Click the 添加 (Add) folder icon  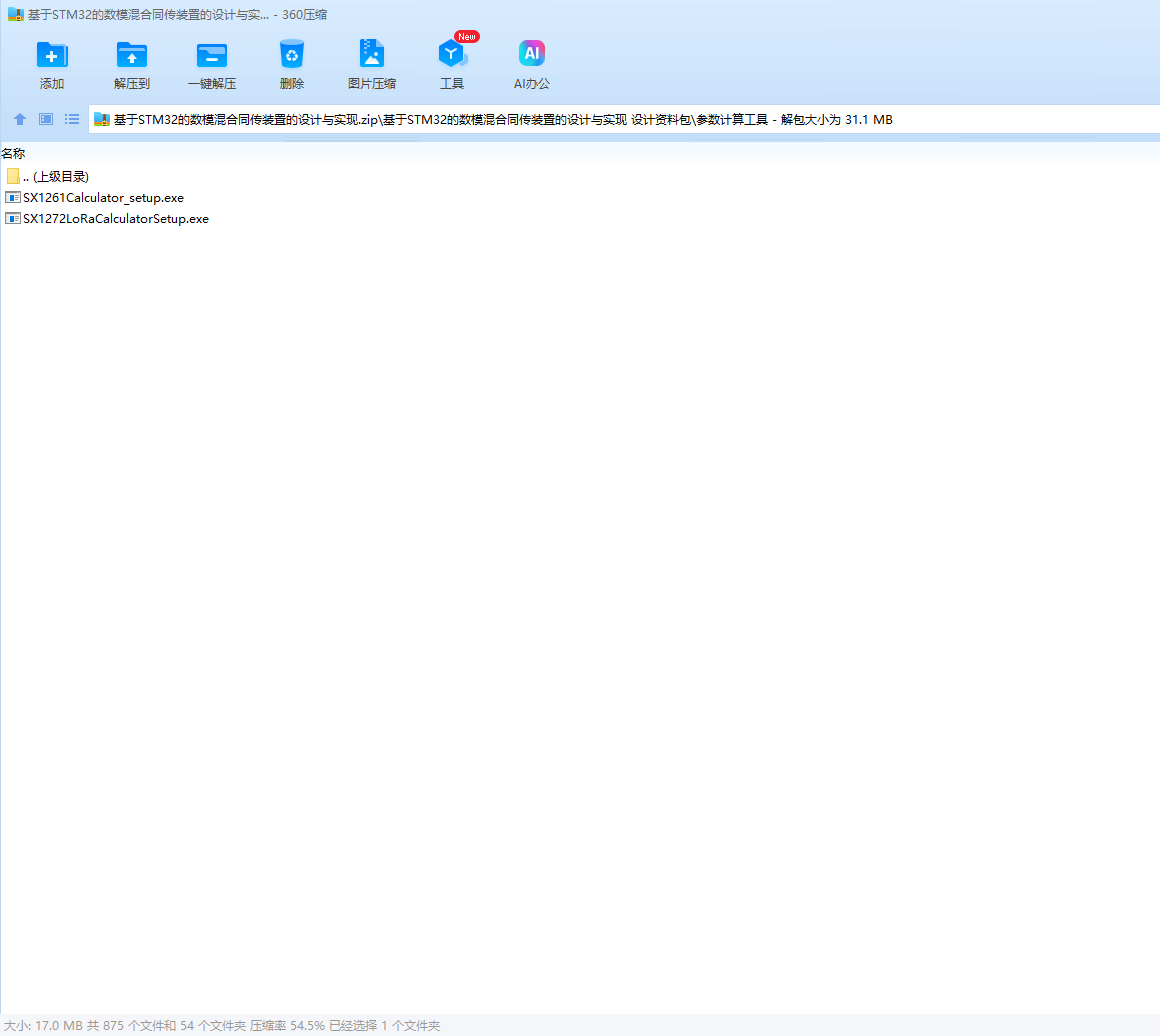52,56
